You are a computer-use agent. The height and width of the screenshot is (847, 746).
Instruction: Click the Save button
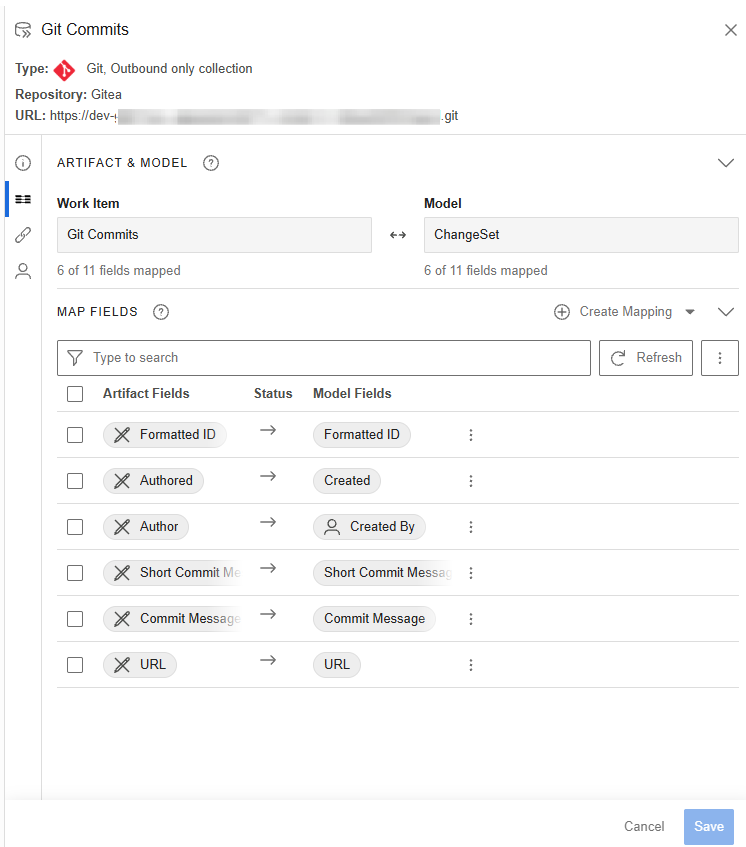pyautogui.click(x=709, y=826)
